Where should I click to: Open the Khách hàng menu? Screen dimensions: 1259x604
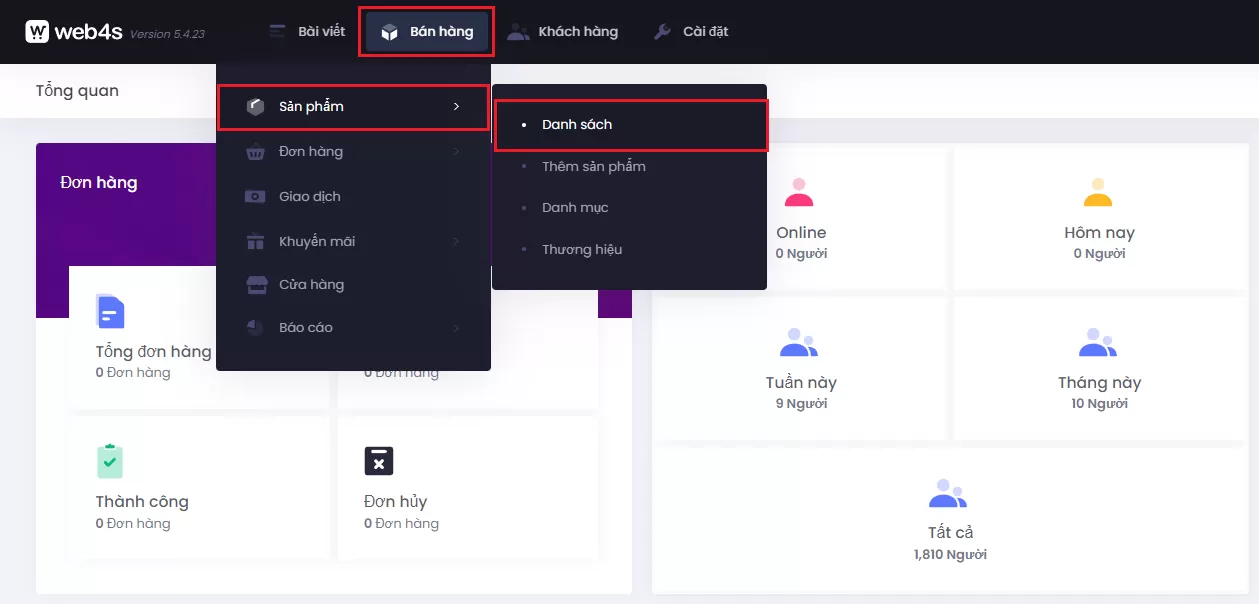click(x=563, y=32)
